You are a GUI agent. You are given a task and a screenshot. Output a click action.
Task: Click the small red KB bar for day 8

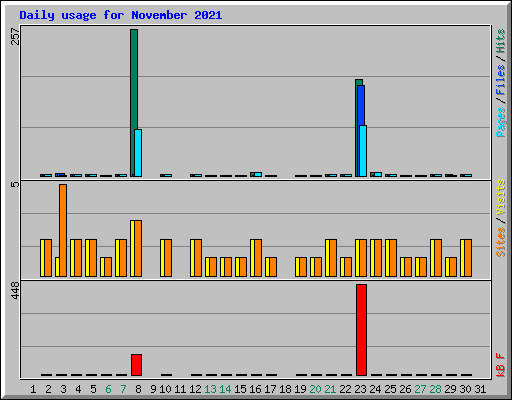(136, 365)
